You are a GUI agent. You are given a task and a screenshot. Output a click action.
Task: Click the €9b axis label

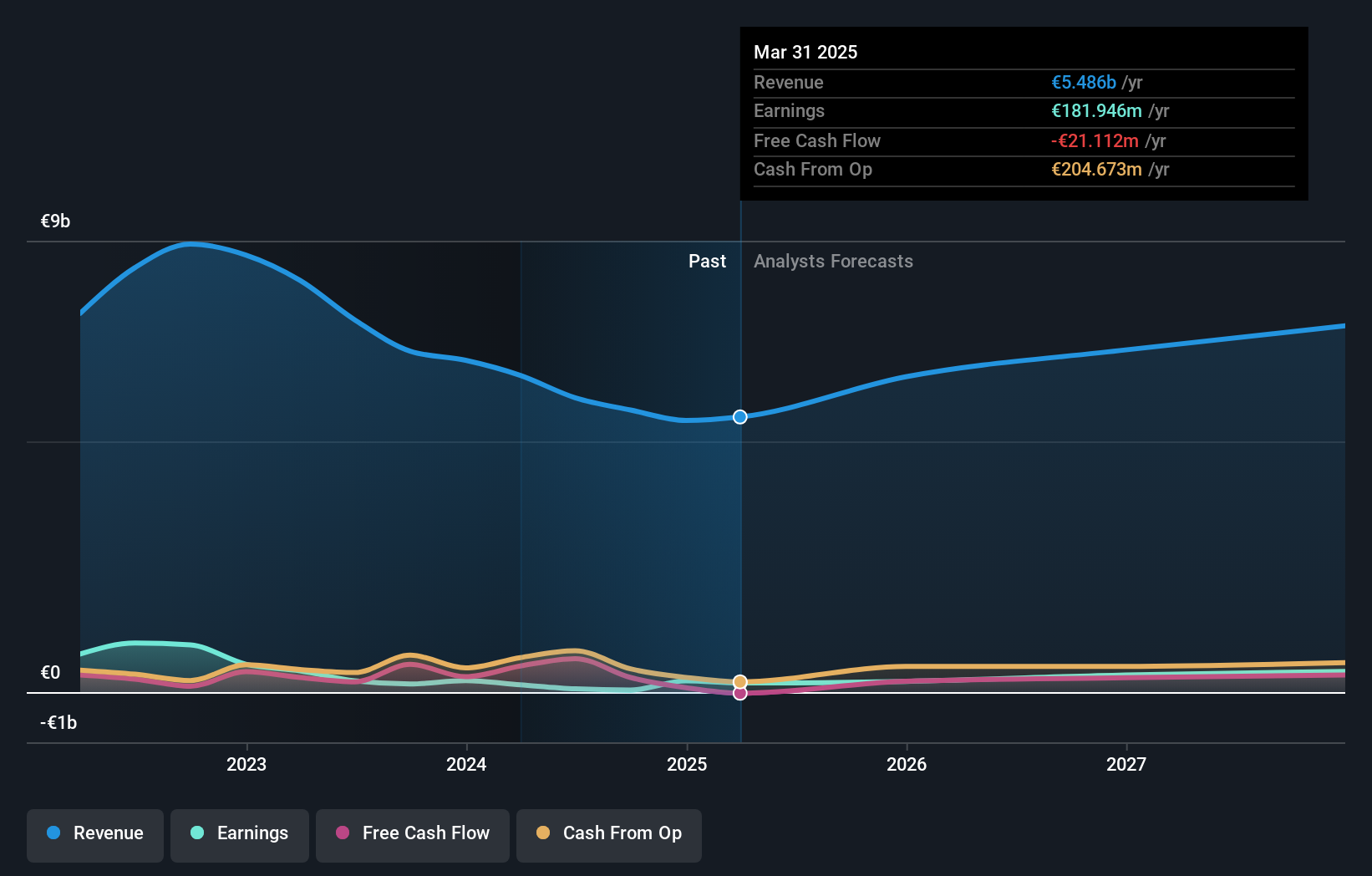point(53,221)
